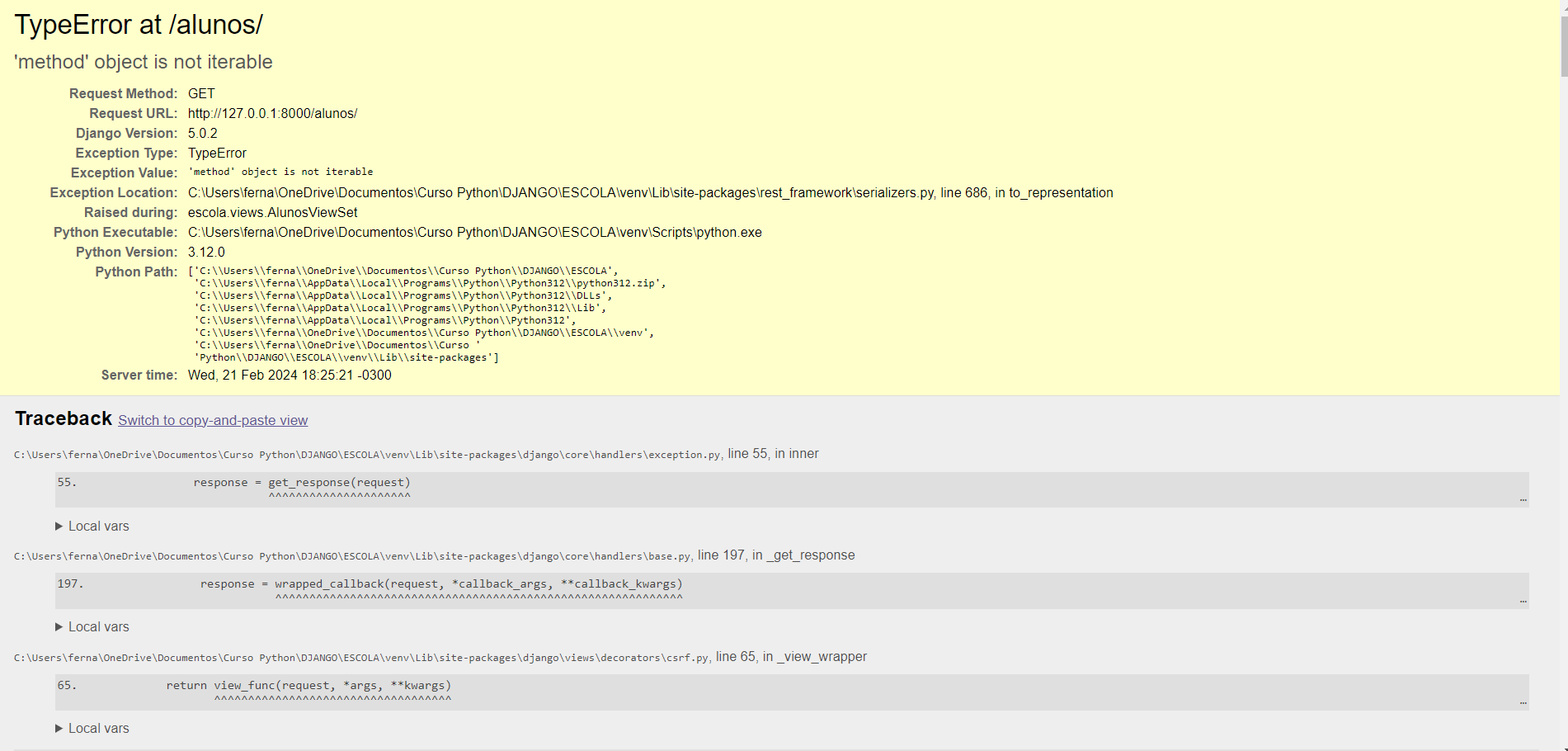
Task: Click the Exception Location label
Action: 114,193
